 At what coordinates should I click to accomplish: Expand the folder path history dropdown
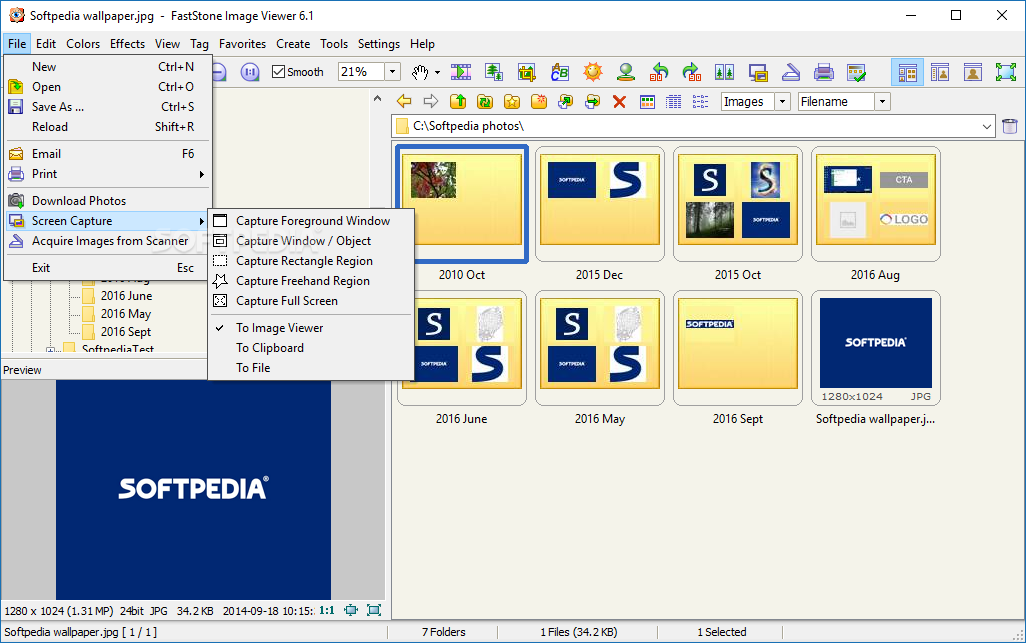tap(987, 126)
